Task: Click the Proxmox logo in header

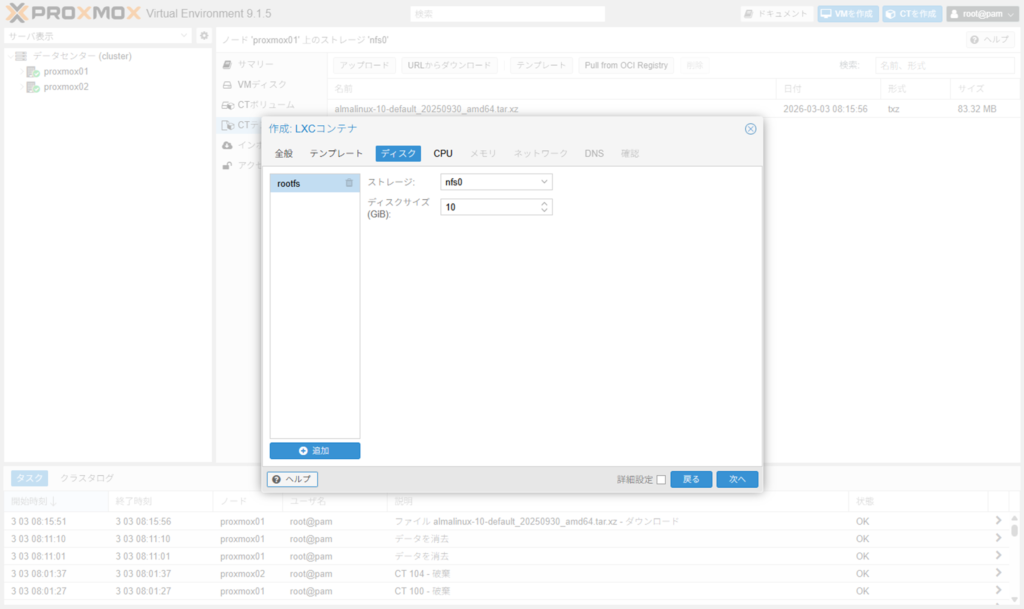Action: [72, 14]
